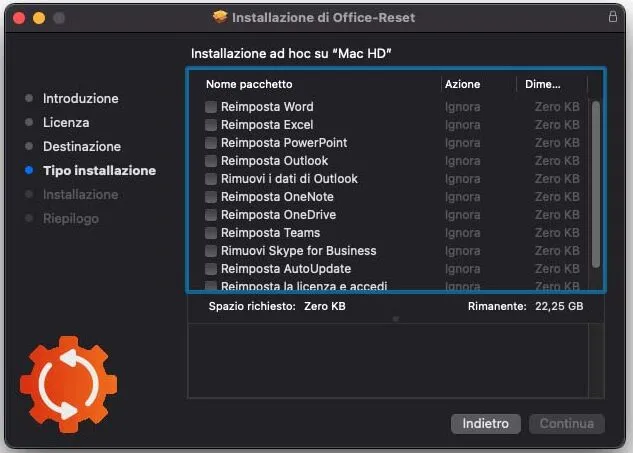Image resolution: width=633 pixels, height=453 pixels.
Task: Select the Tipo installazione step
Action: [99, 170]
